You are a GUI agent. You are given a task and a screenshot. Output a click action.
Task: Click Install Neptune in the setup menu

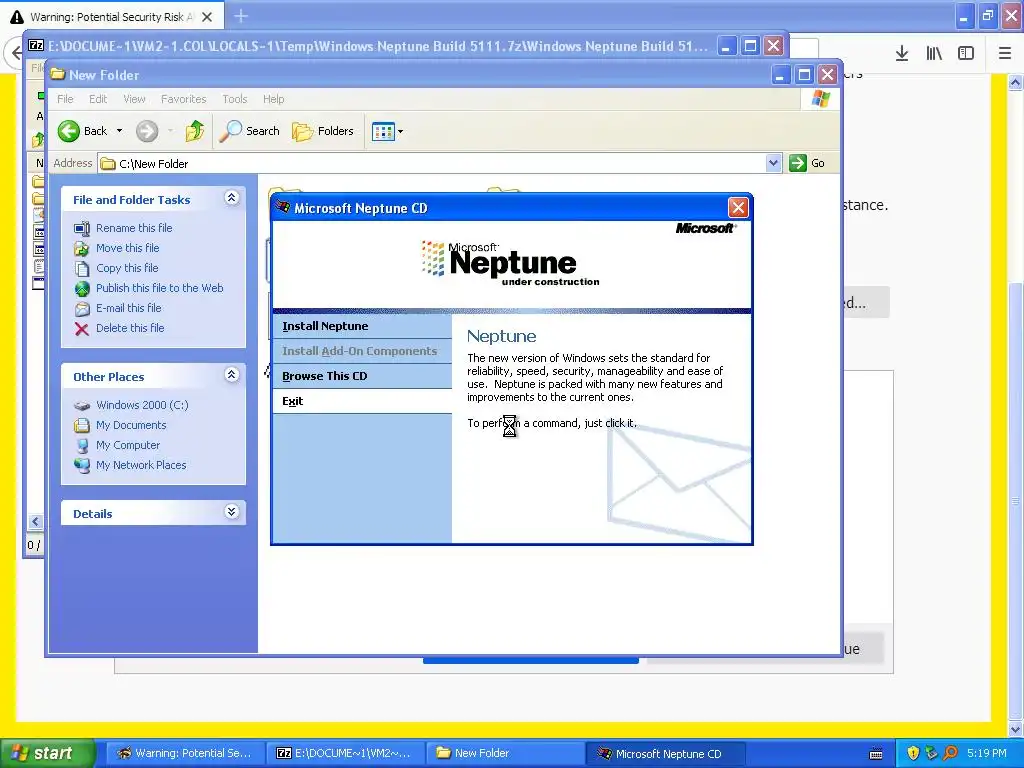(325, 326)
